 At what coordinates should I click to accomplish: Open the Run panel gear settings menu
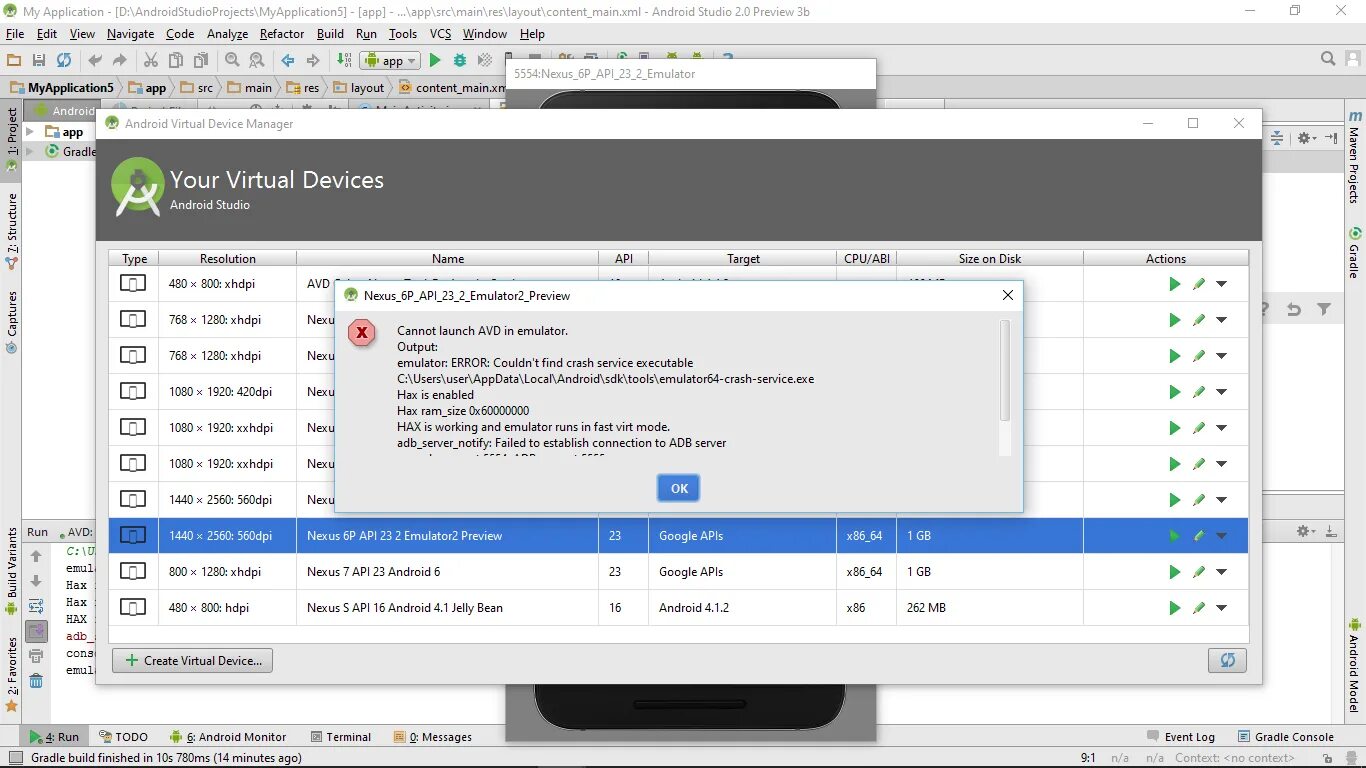click(1306, 532)
